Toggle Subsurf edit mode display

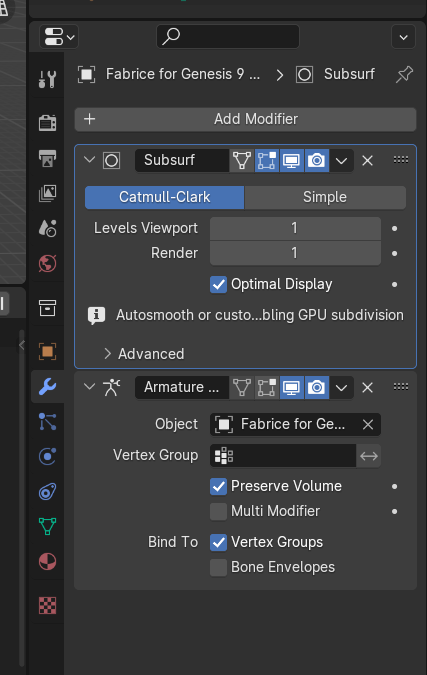point(267,161)
